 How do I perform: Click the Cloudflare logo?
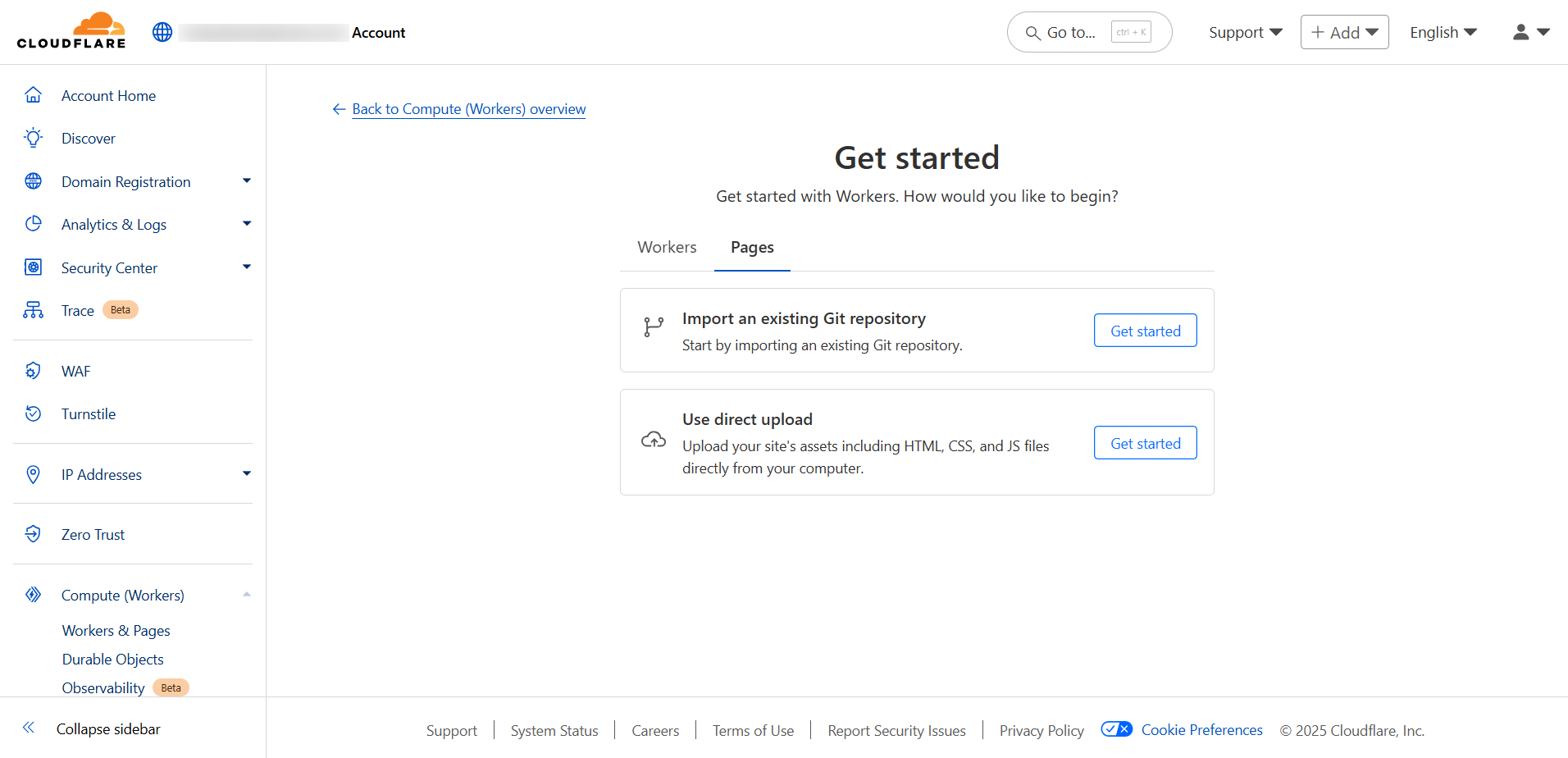click(x=71, y=31)
